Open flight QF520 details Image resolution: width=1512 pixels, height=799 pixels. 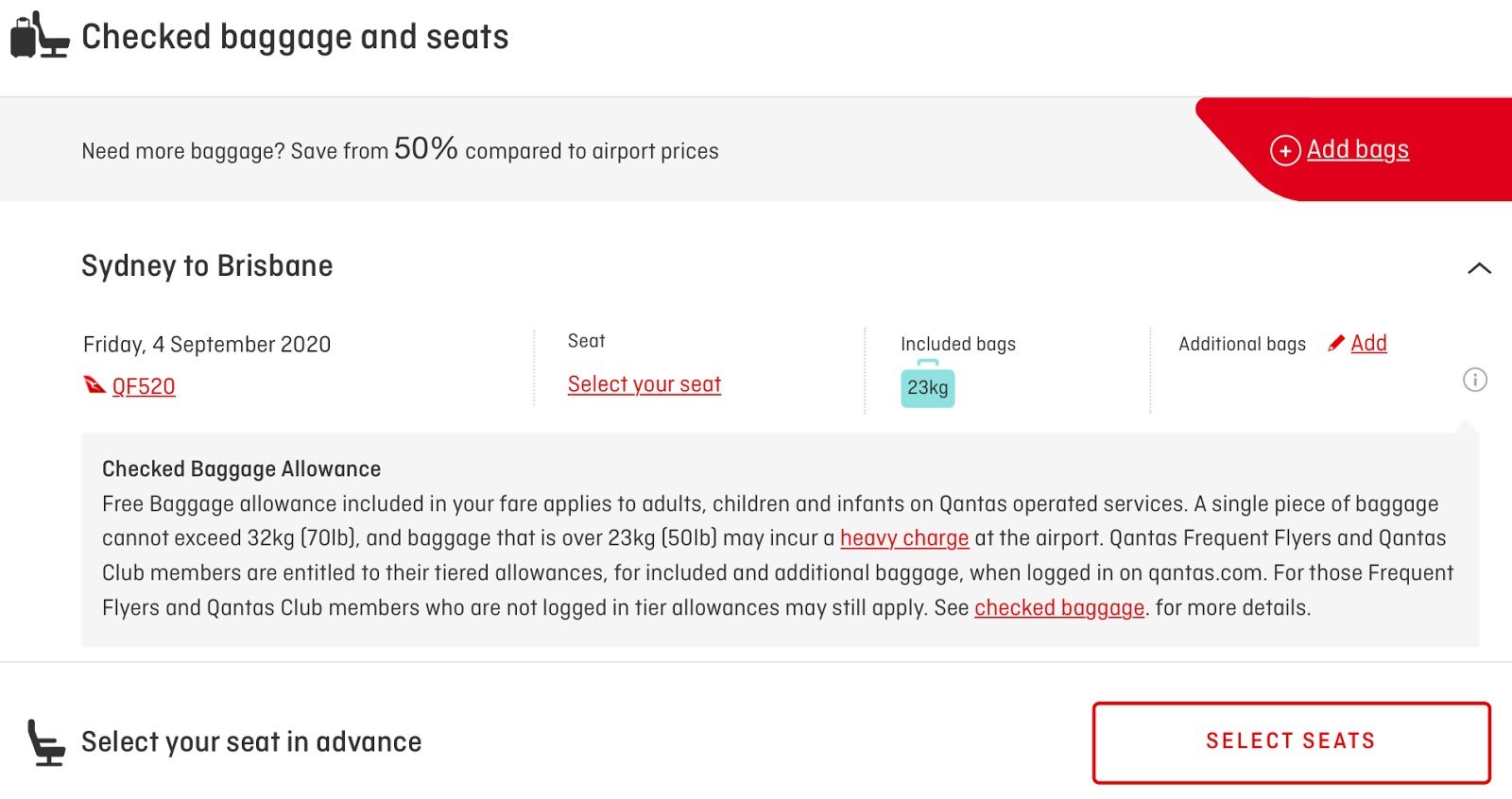(x=144, y=386)
